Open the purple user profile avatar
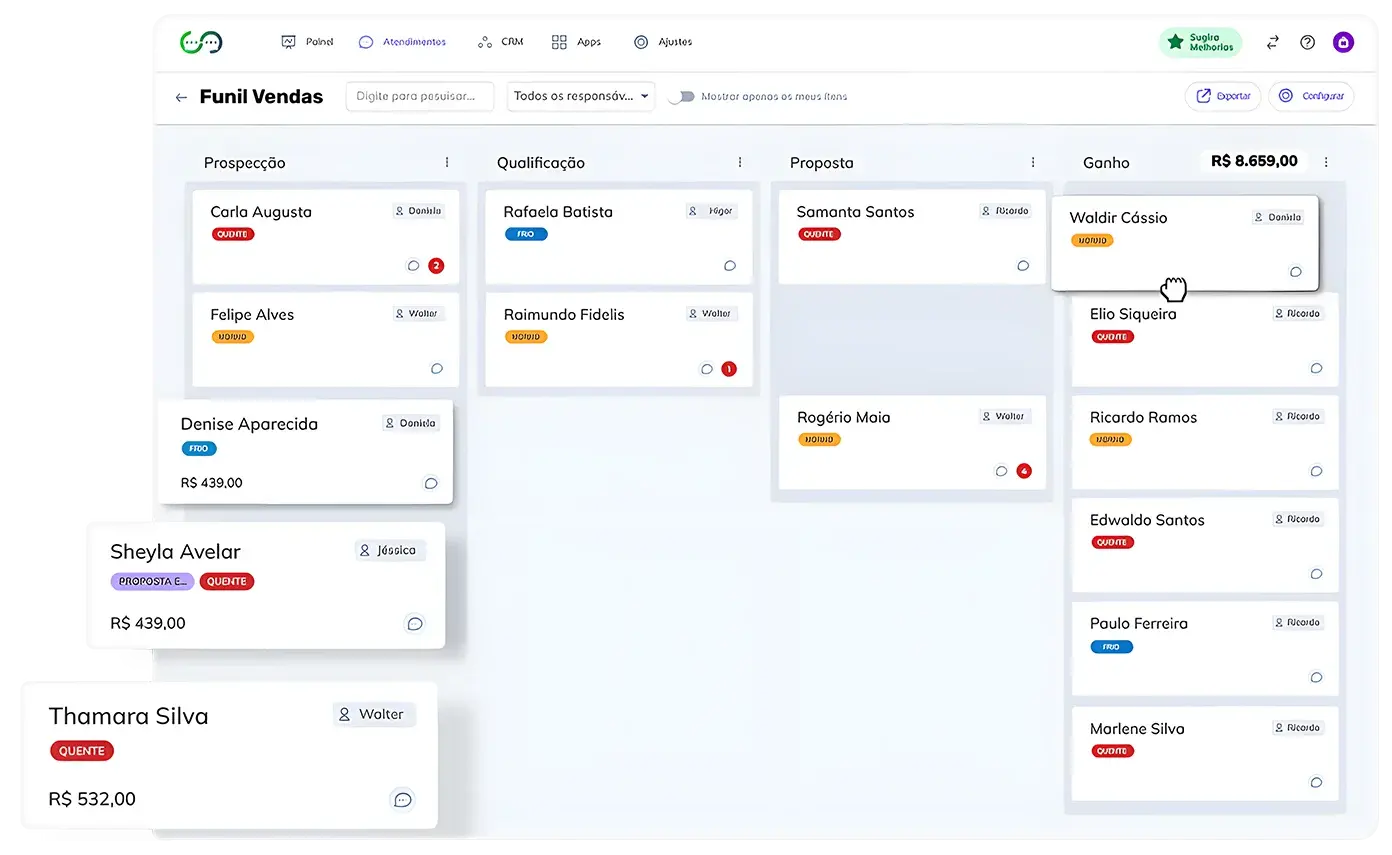 [1344, 42]
